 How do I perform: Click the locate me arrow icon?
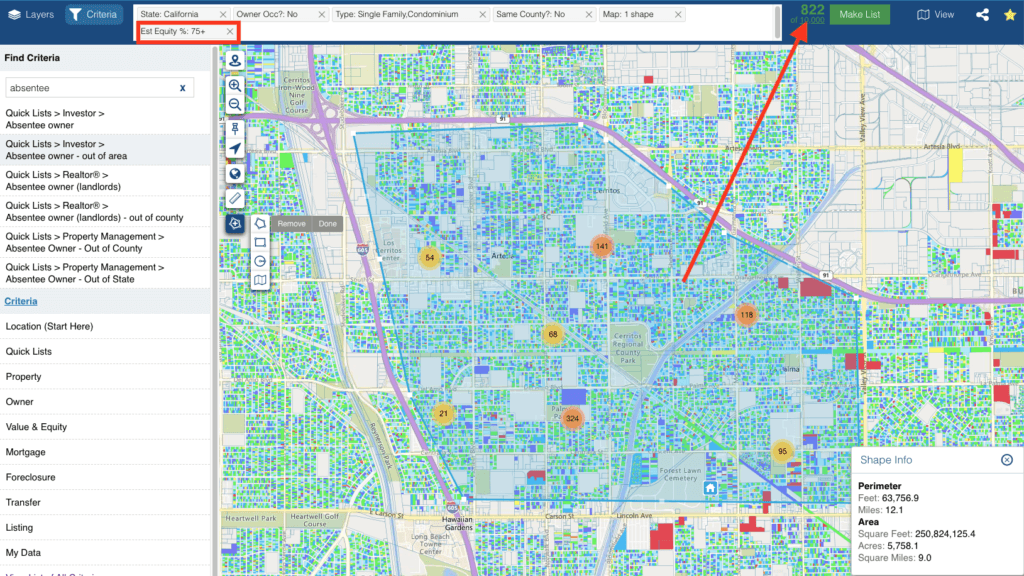tap(234, 149)
